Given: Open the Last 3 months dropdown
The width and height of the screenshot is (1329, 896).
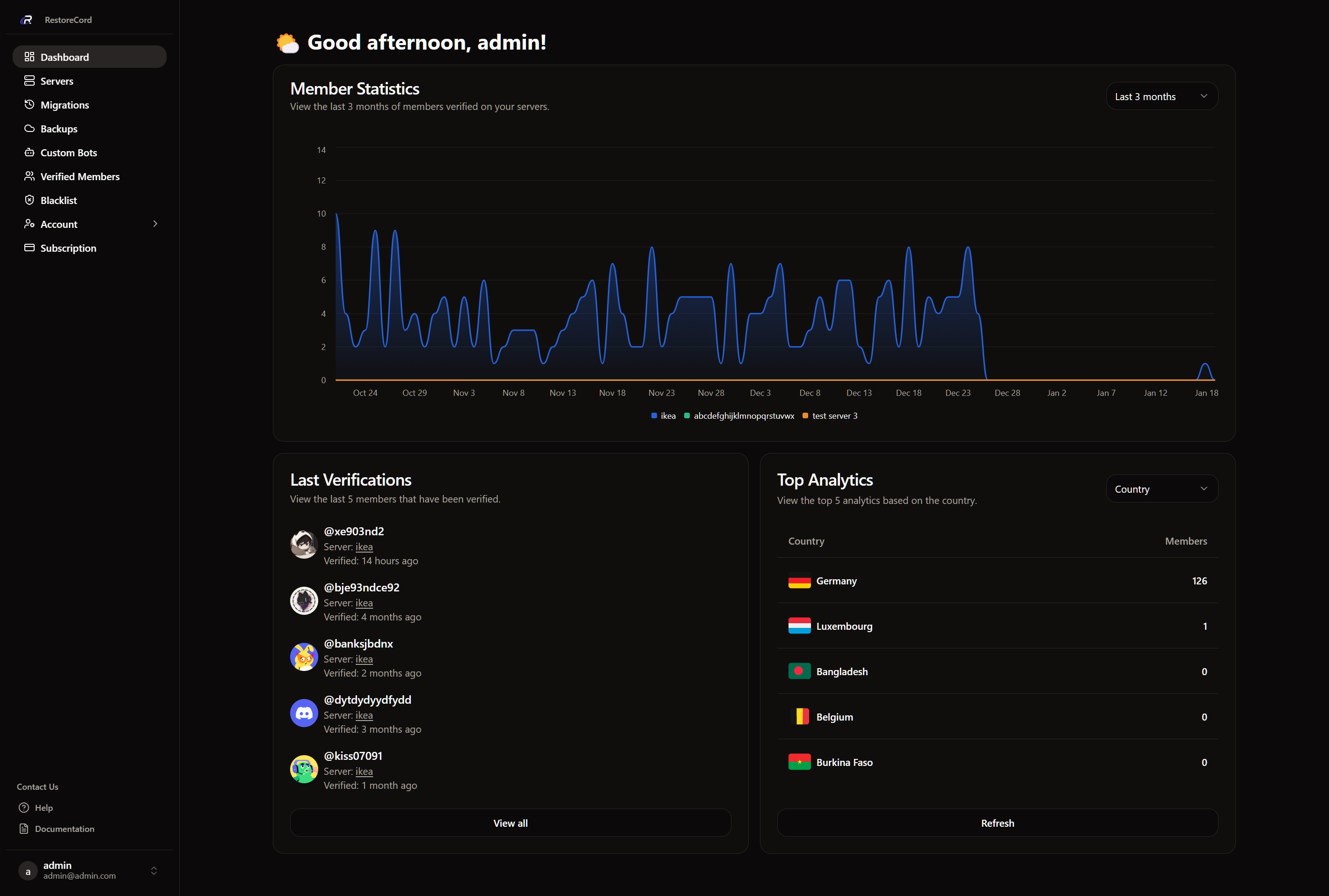Looking at the screenshot, I should click(1161, 96).
